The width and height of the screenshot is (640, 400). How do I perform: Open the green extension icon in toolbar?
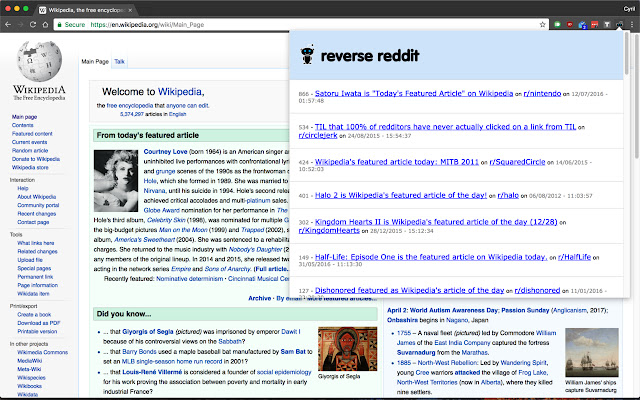(557, 24)
